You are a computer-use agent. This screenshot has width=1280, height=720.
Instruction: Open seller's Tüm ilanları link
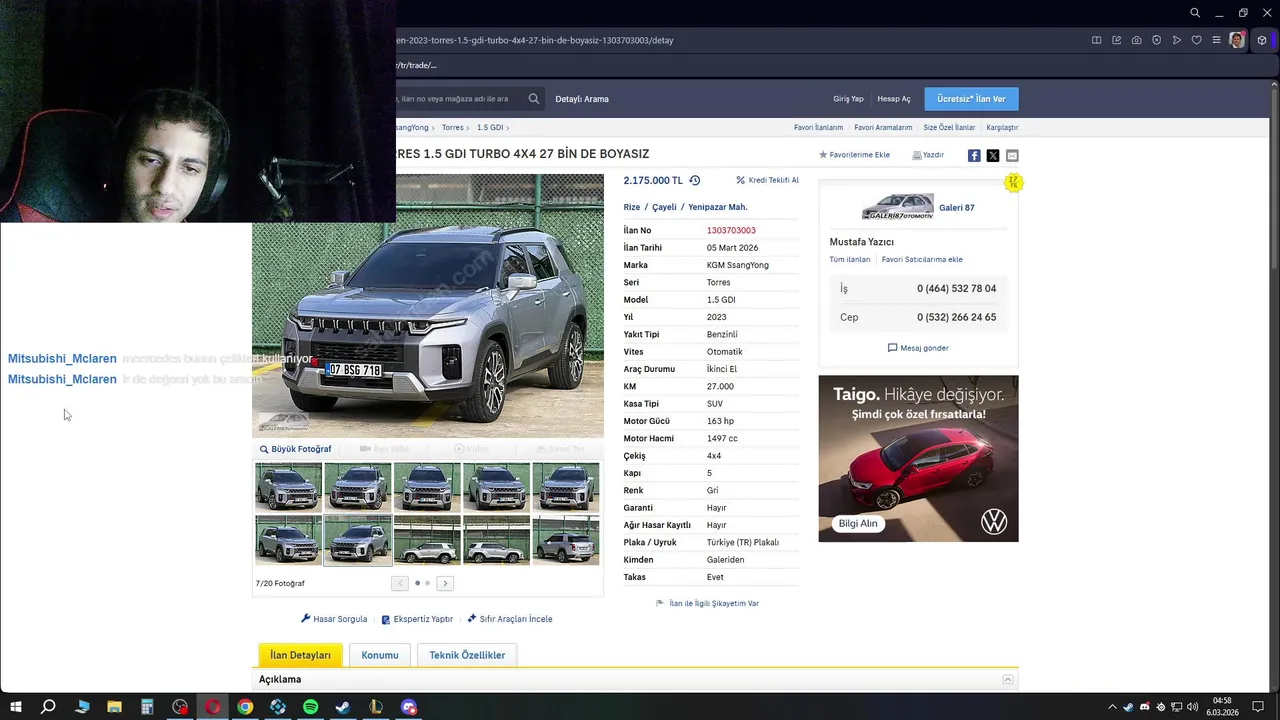(850, 259)
